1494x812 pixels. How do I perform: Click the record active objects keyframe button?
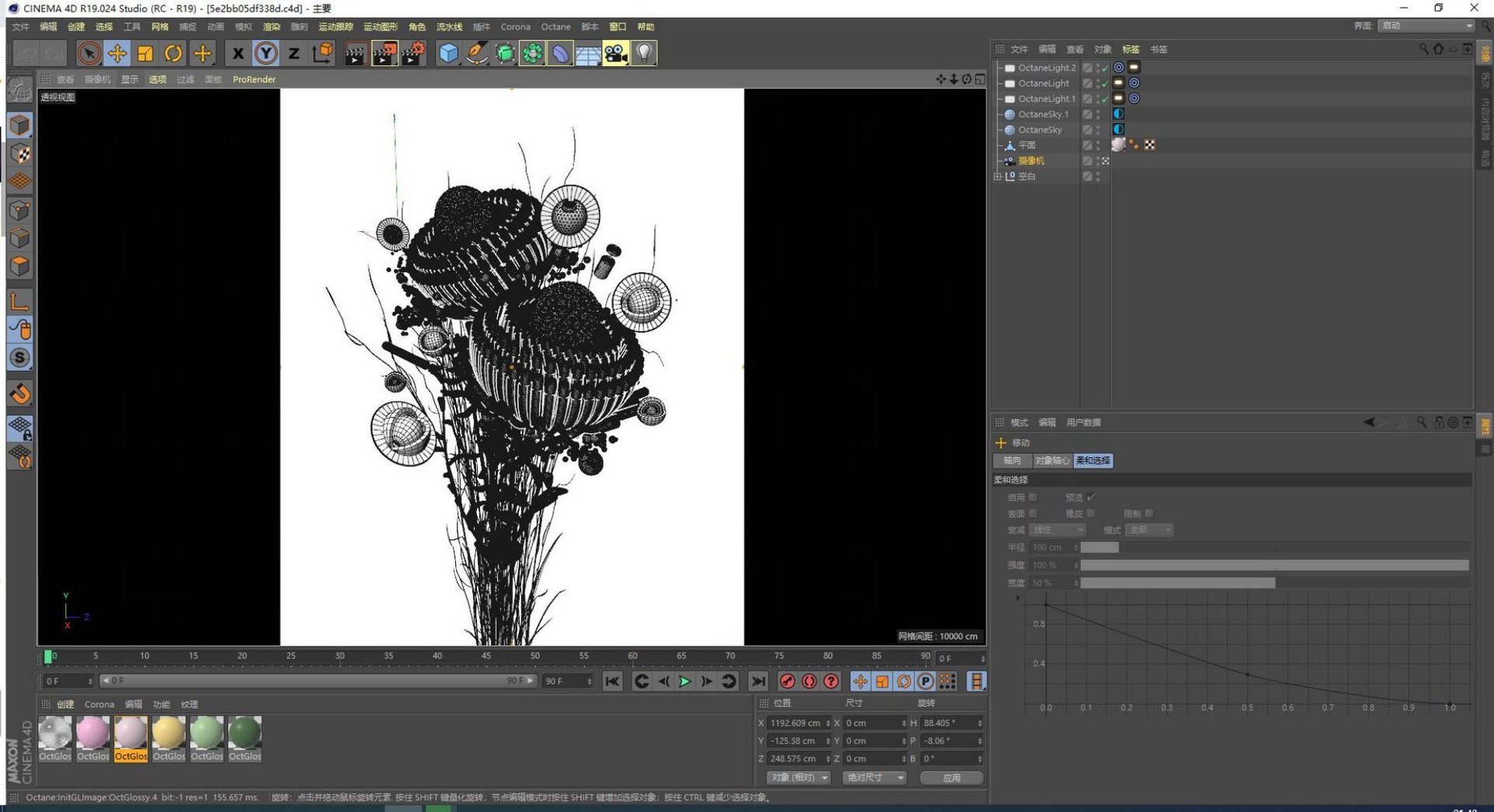click(x=787, y=681)
